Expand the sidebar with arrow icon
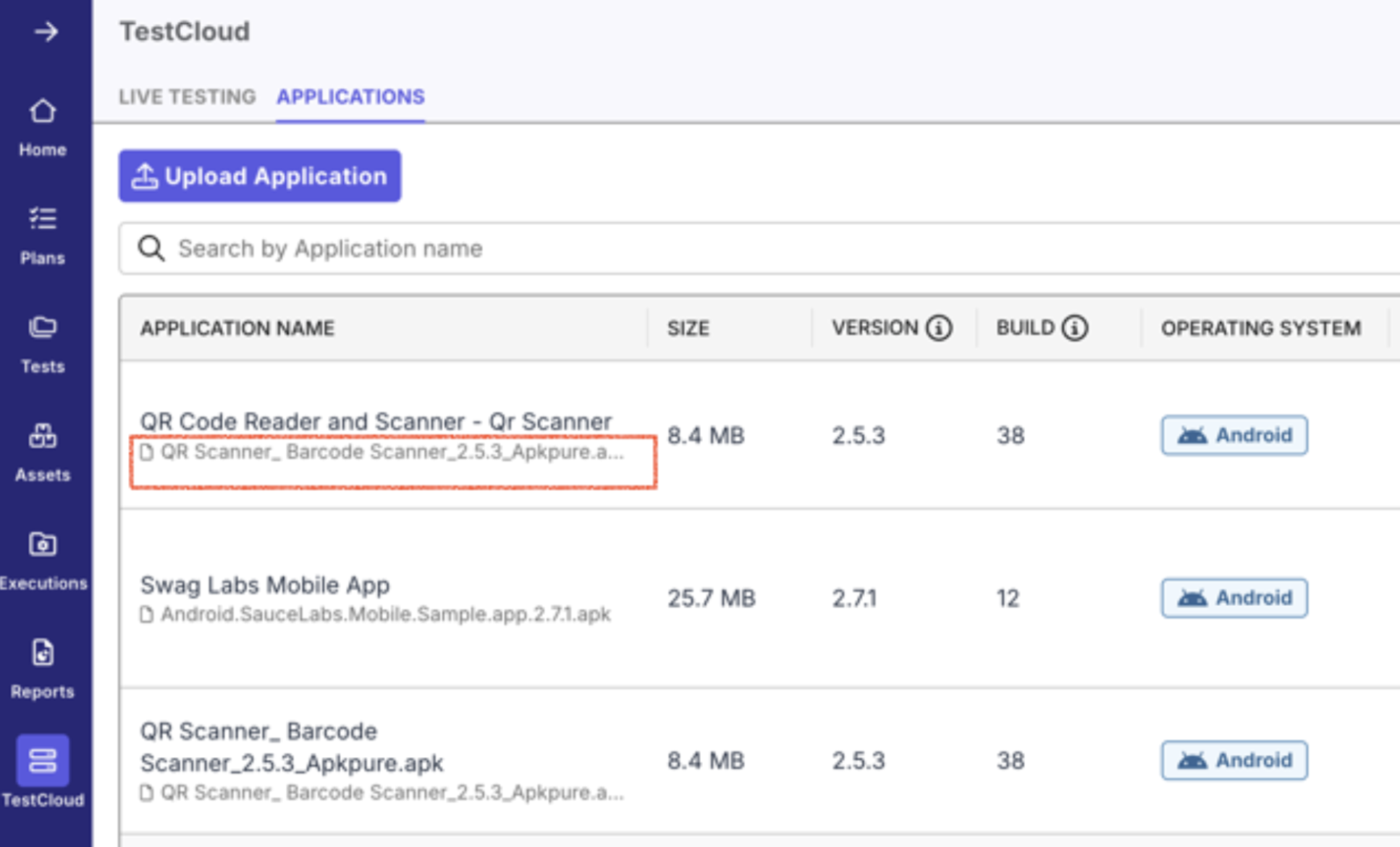This screenshot has width=1400, height=847. coord(46,32)
